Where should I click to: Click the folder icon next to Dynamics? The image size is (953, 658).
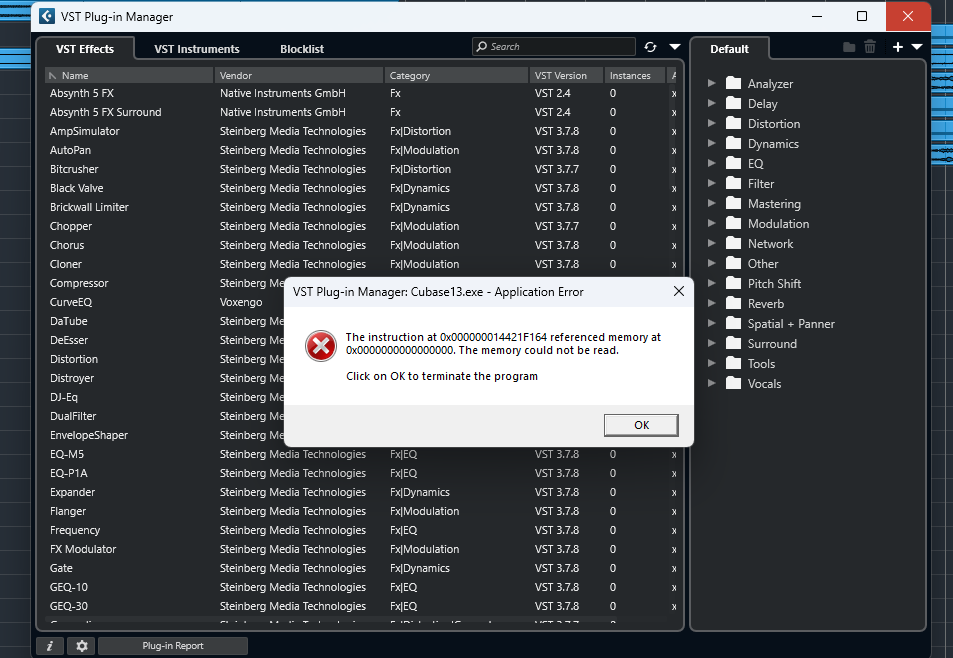pyautogui.click(x=734, y=143)
